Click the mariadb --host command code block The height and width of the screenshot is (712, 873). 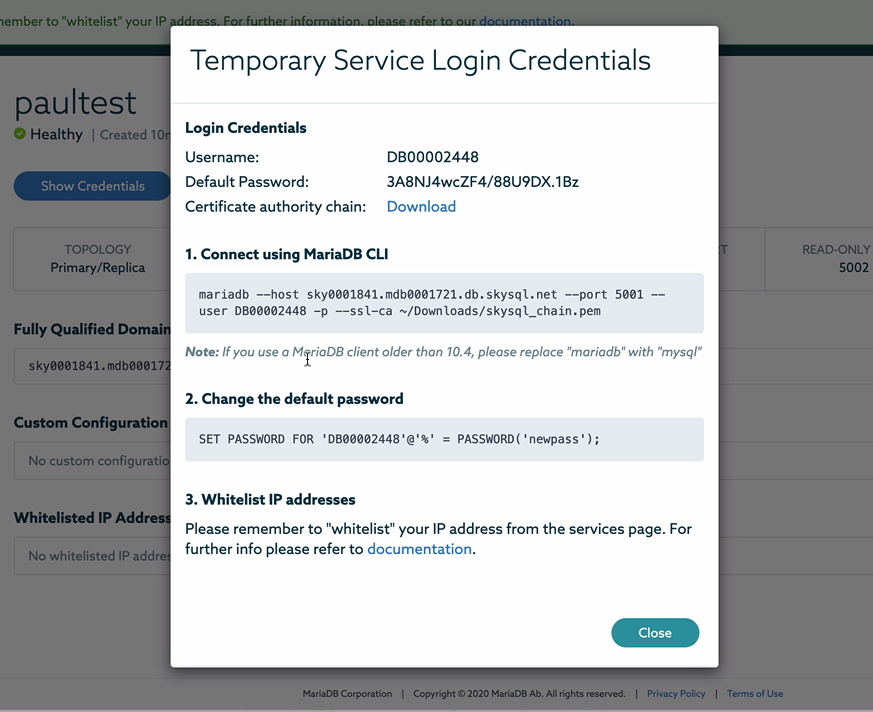[444, 303]
